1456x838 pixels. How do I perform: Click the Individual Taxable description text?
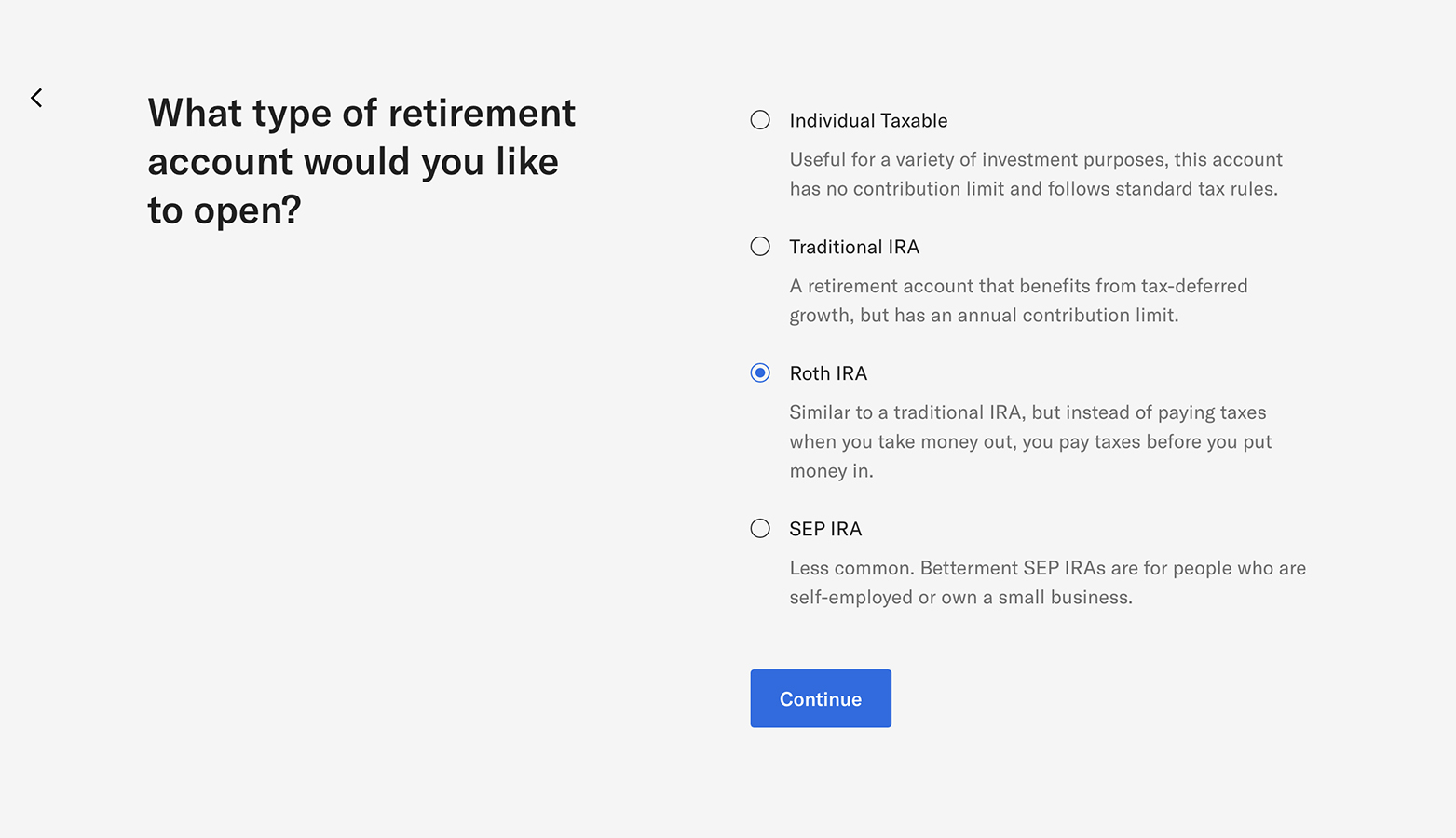point(1036,174)
